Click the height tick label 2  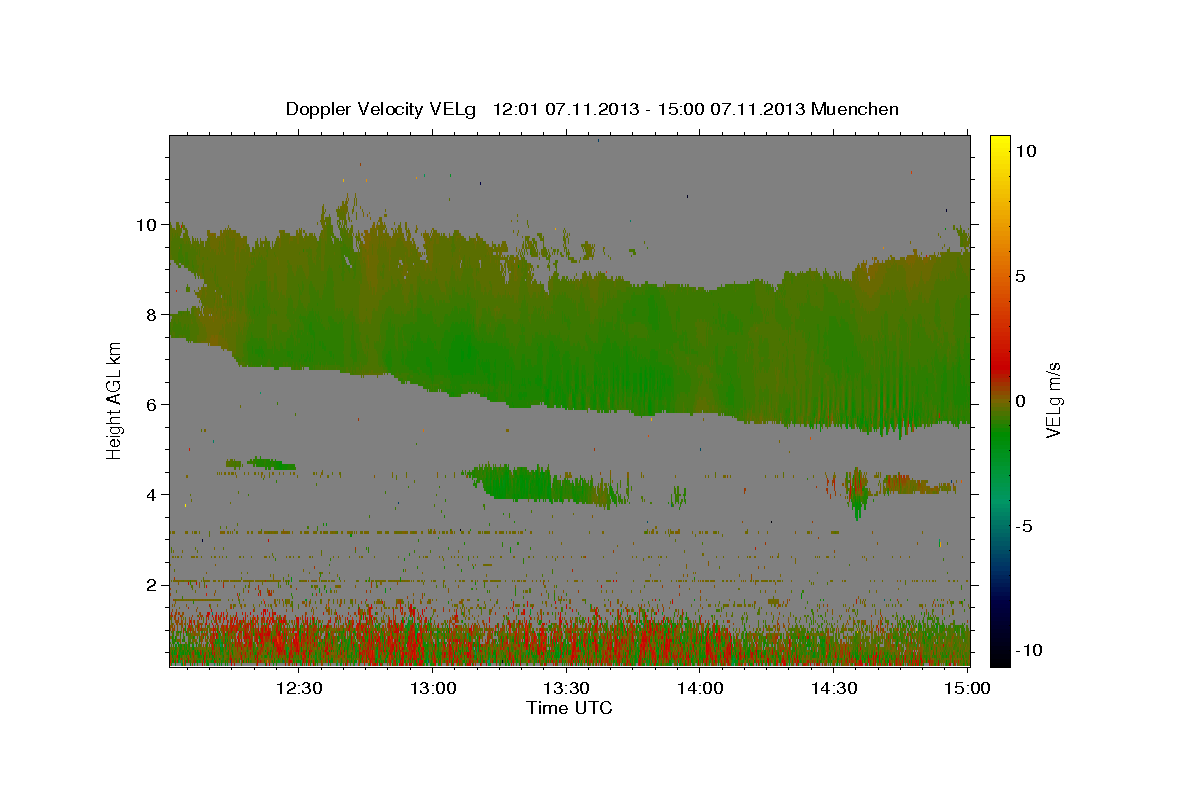click(x=153, y=585)
